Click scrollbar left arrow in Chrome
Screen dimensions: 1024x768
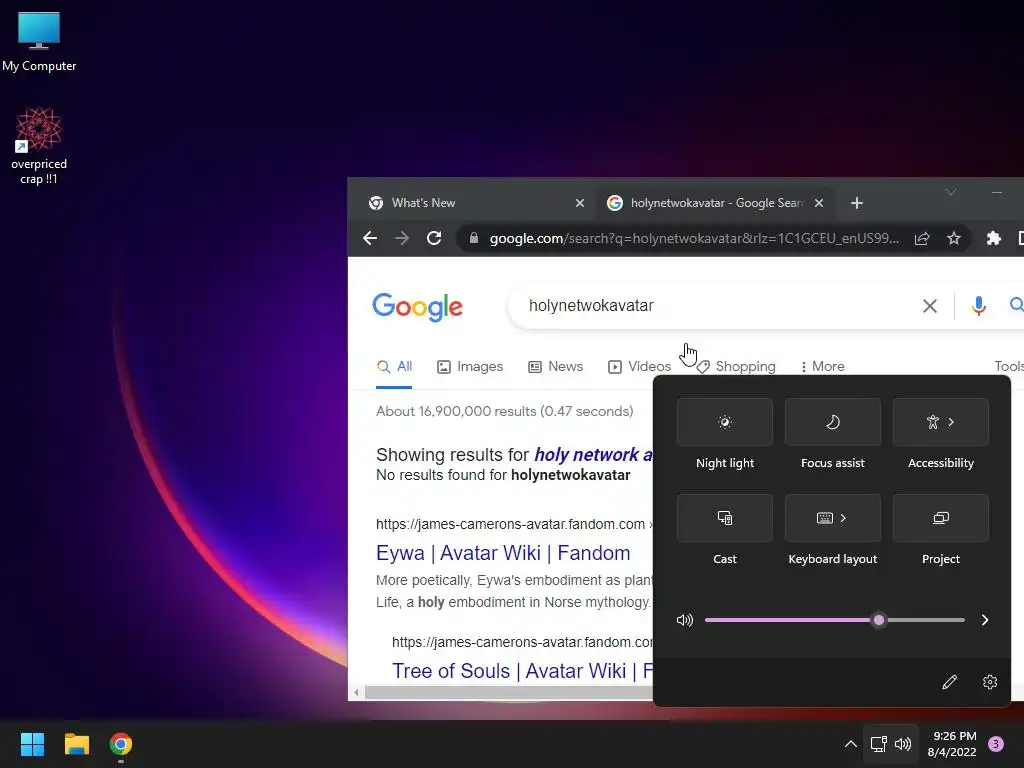coord(356,692)
